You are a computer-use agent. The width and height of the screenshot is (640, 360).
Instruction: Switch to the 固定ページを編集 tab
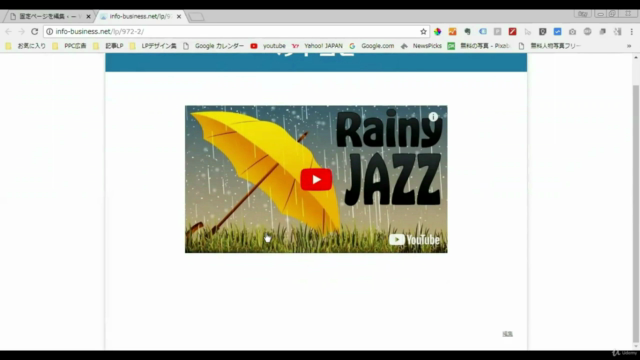[48, 16]
